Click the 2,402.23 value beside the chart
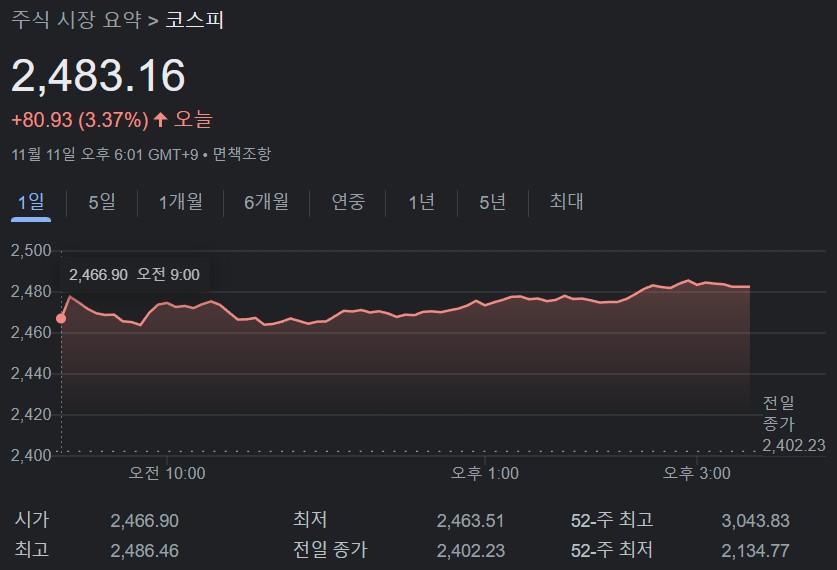The image size is (837, 570). click(794, 446)
